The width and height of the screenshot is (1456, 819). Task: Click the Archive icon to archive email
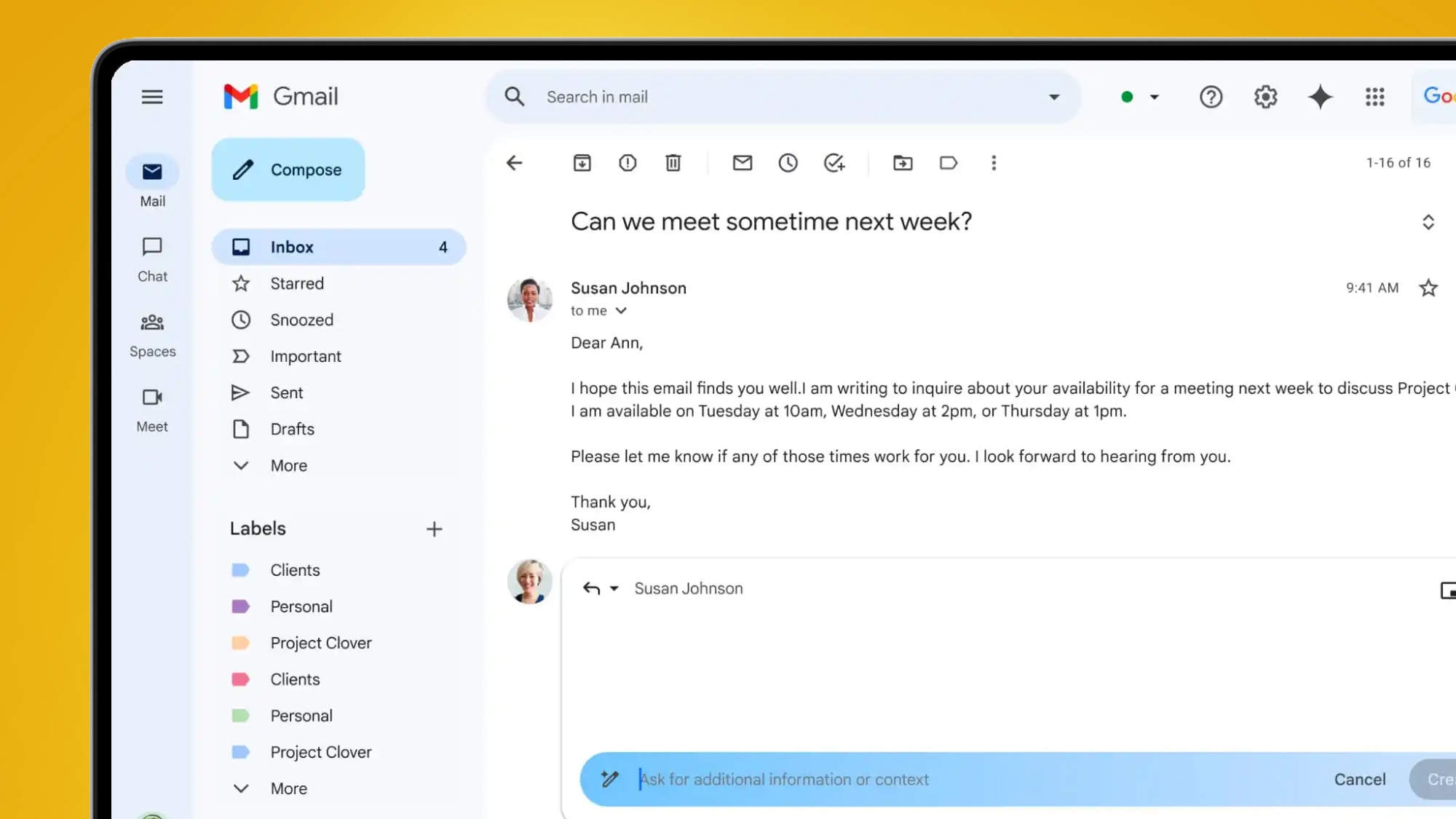[582, 163]
